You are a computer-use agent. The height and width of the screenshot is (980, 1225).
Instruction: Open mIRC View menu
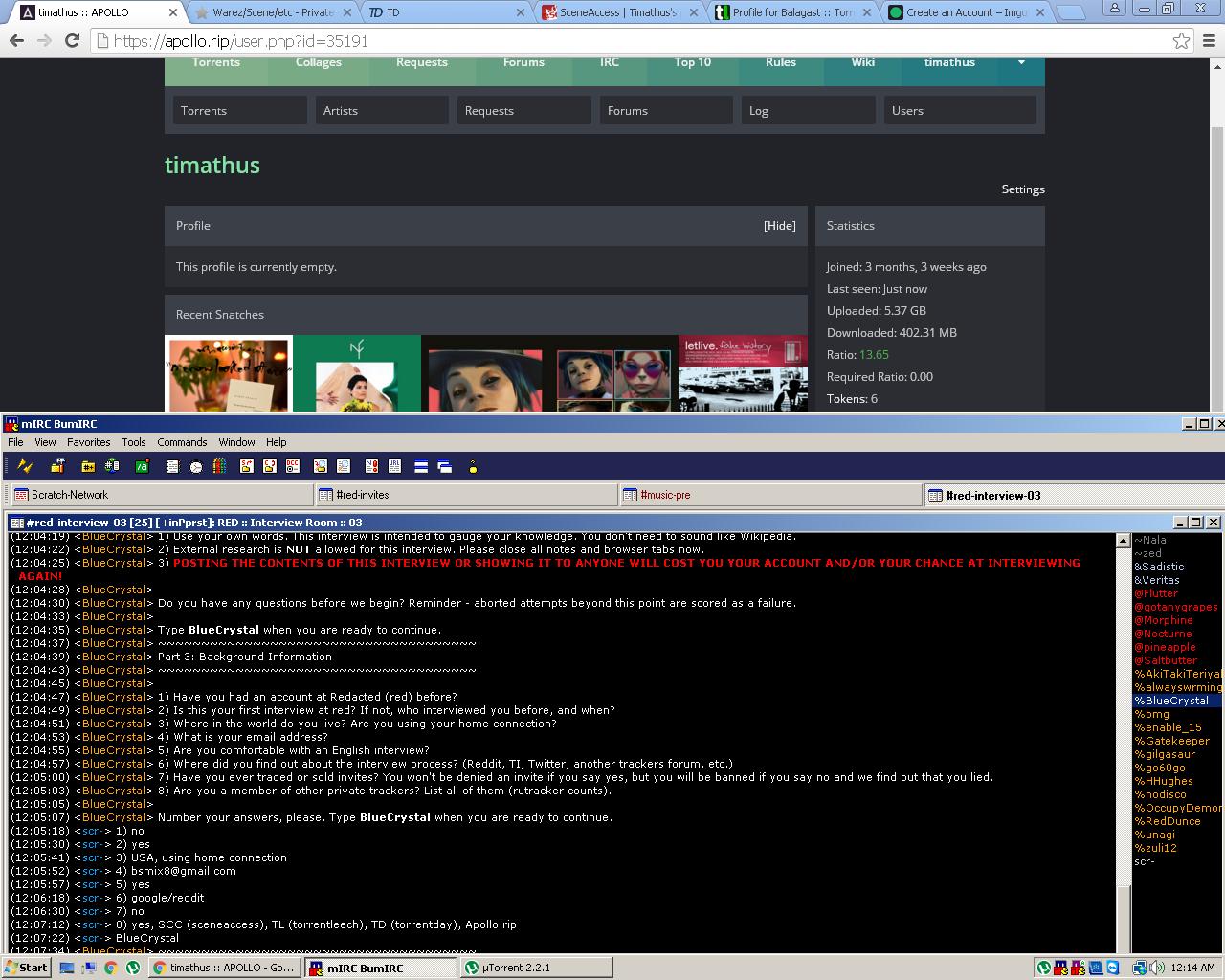(45, 442)
